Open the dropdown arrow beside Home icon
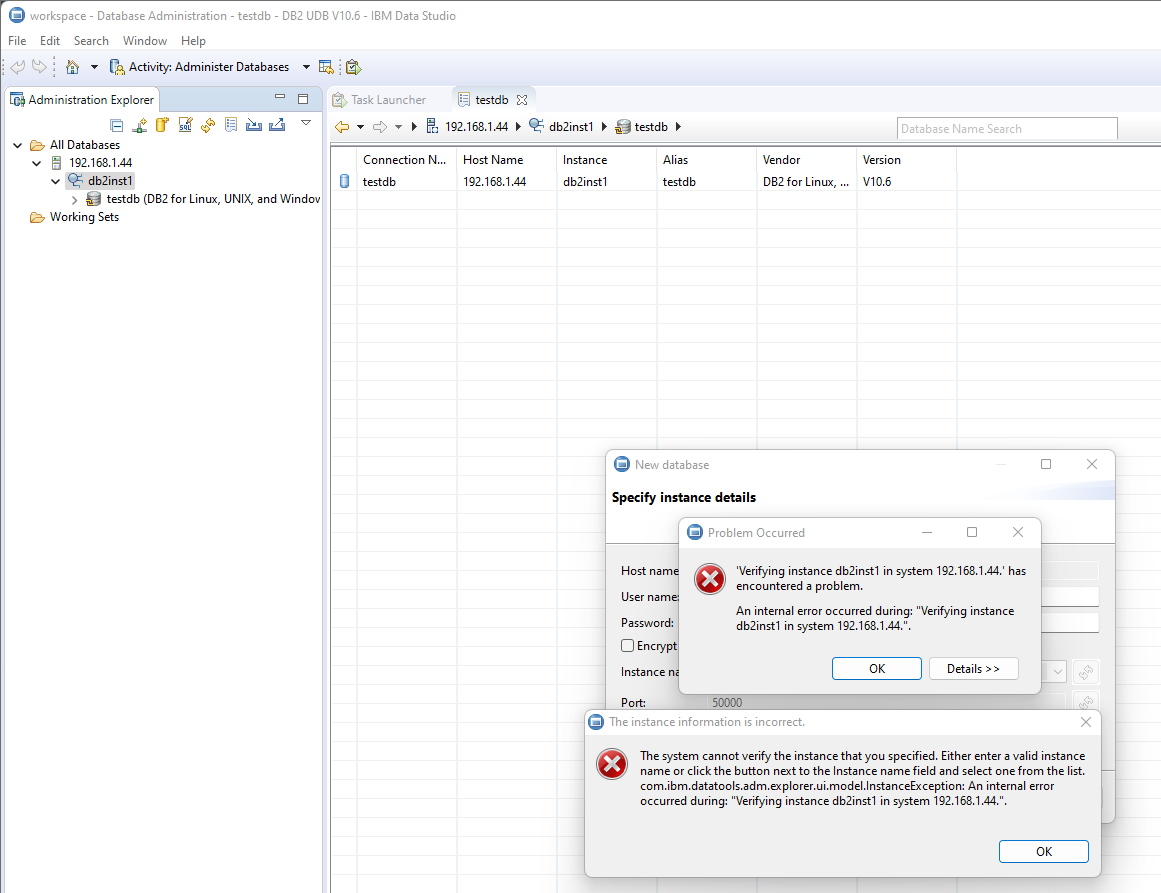Image resolution: width=1161 pixels, height=893 pixels. [x=94, y=67]
